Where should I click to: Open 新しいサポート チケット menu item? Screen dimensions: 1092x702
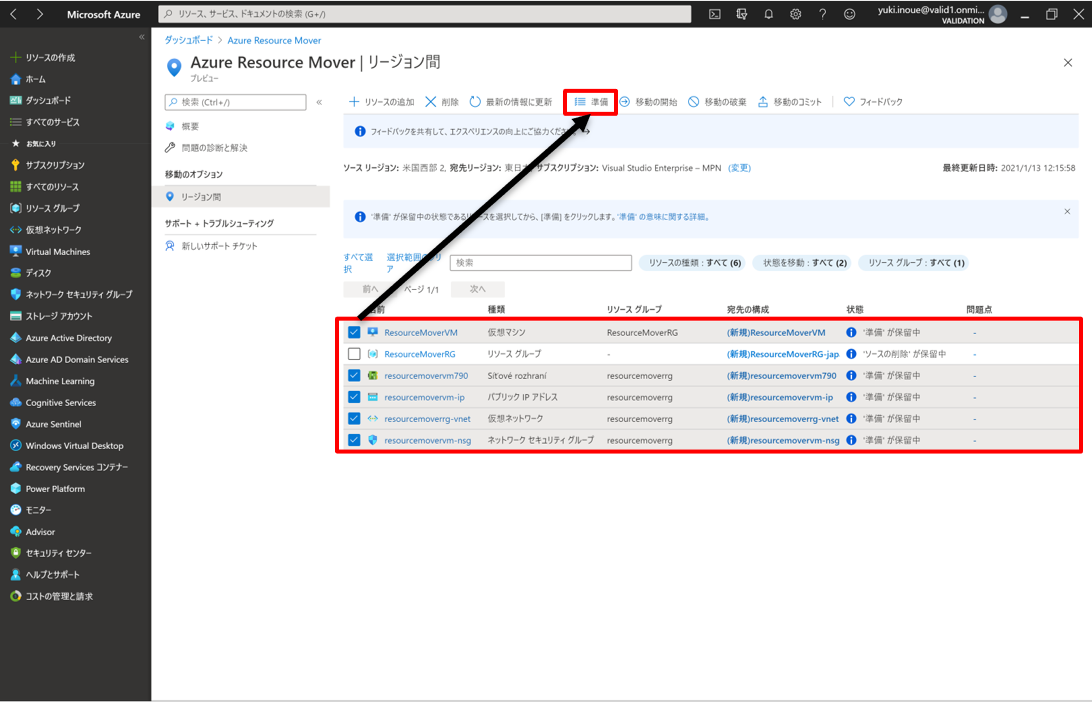tap(212, 246)
